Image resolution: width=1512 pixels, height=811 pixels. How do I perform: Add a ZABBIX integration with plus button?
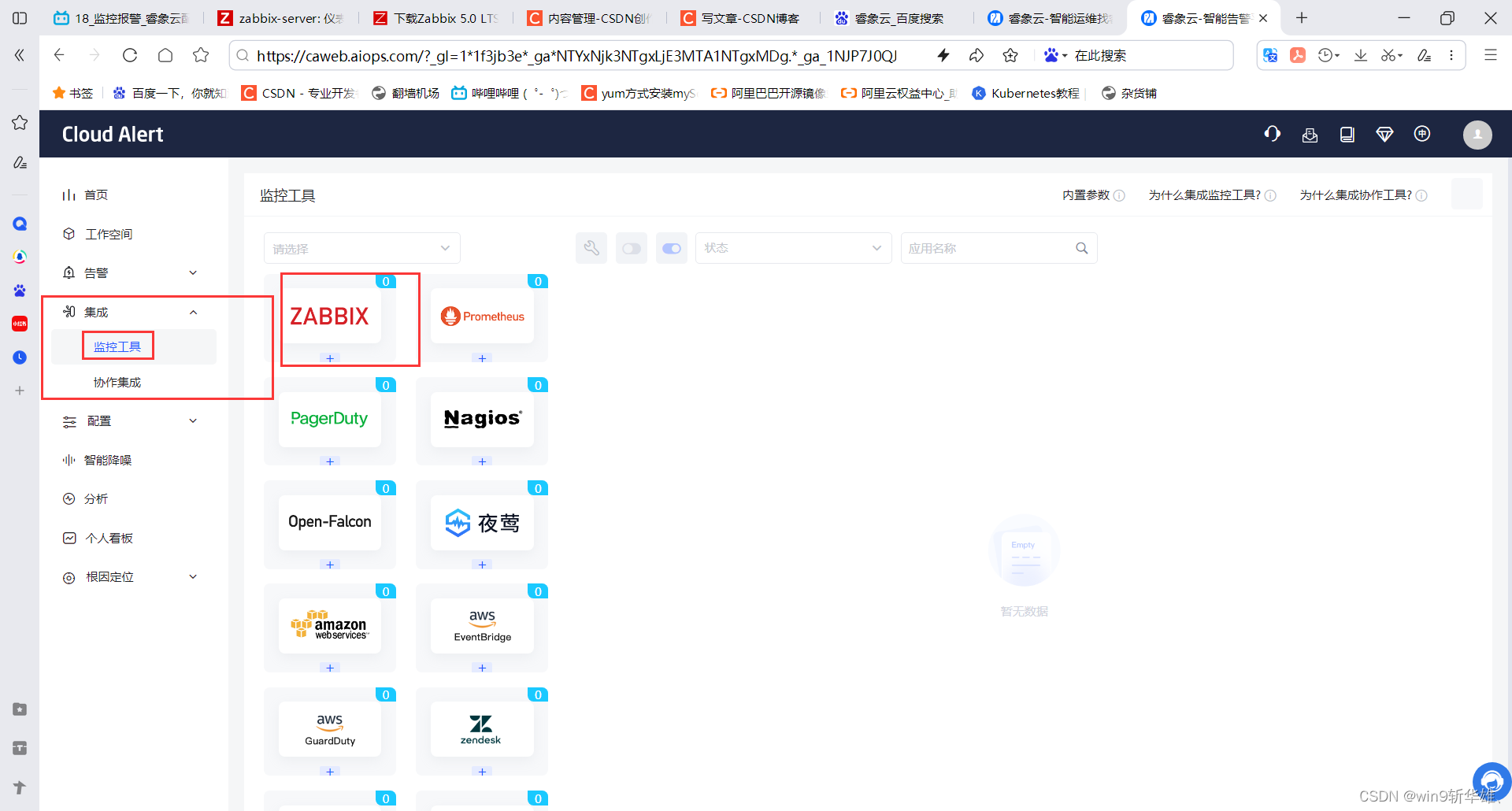click(330, 358)
